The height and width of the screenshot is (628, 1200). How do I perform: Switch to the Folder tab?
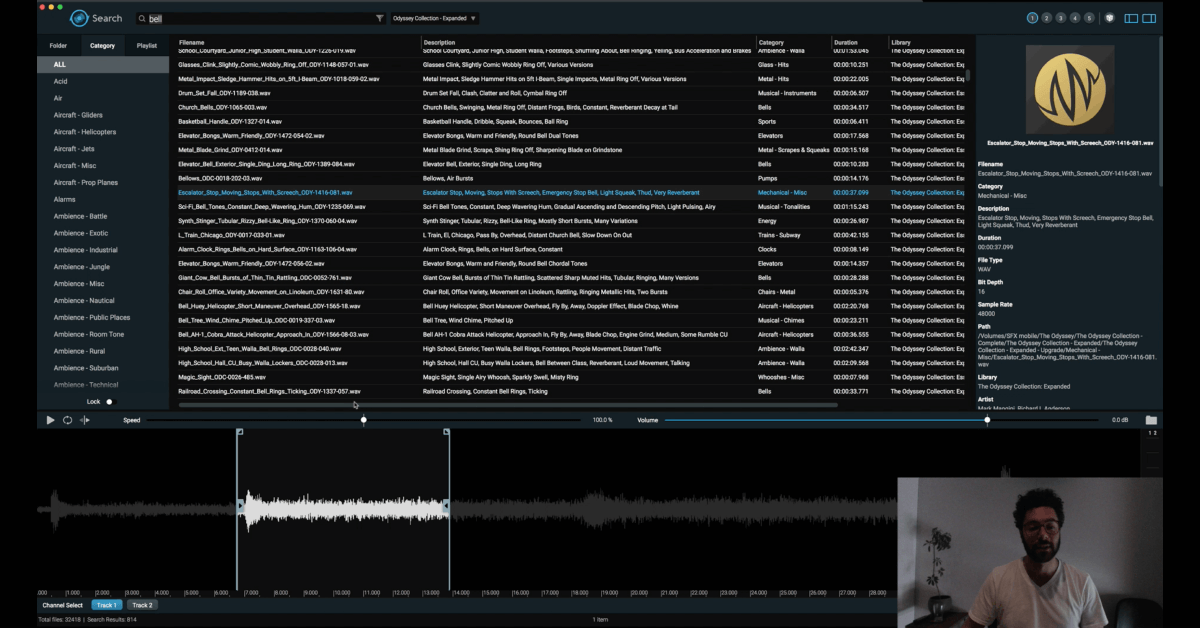click(x=58, y=45)
